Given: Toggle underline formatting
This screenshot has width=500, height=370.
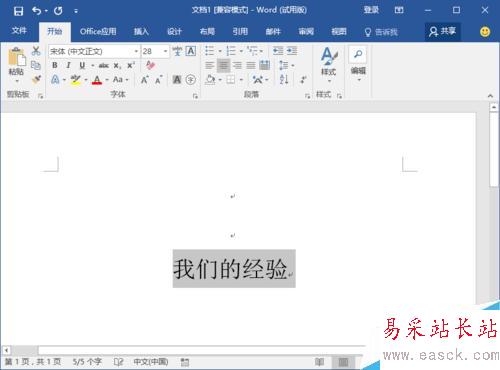Looking at the screenshot, I should [x=82, y=65].
